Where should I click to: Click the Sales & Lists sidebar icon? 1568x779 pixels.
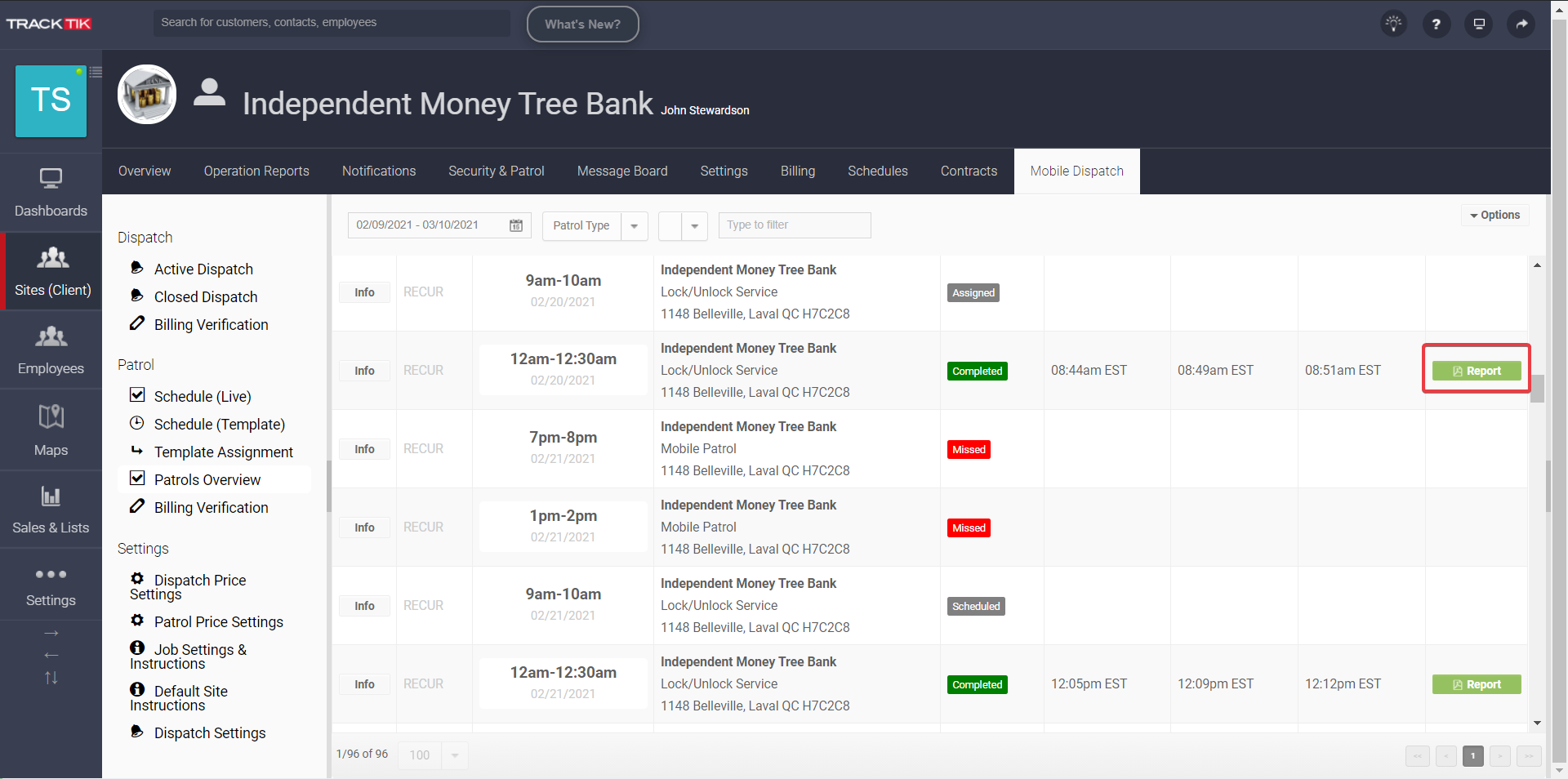51,508
